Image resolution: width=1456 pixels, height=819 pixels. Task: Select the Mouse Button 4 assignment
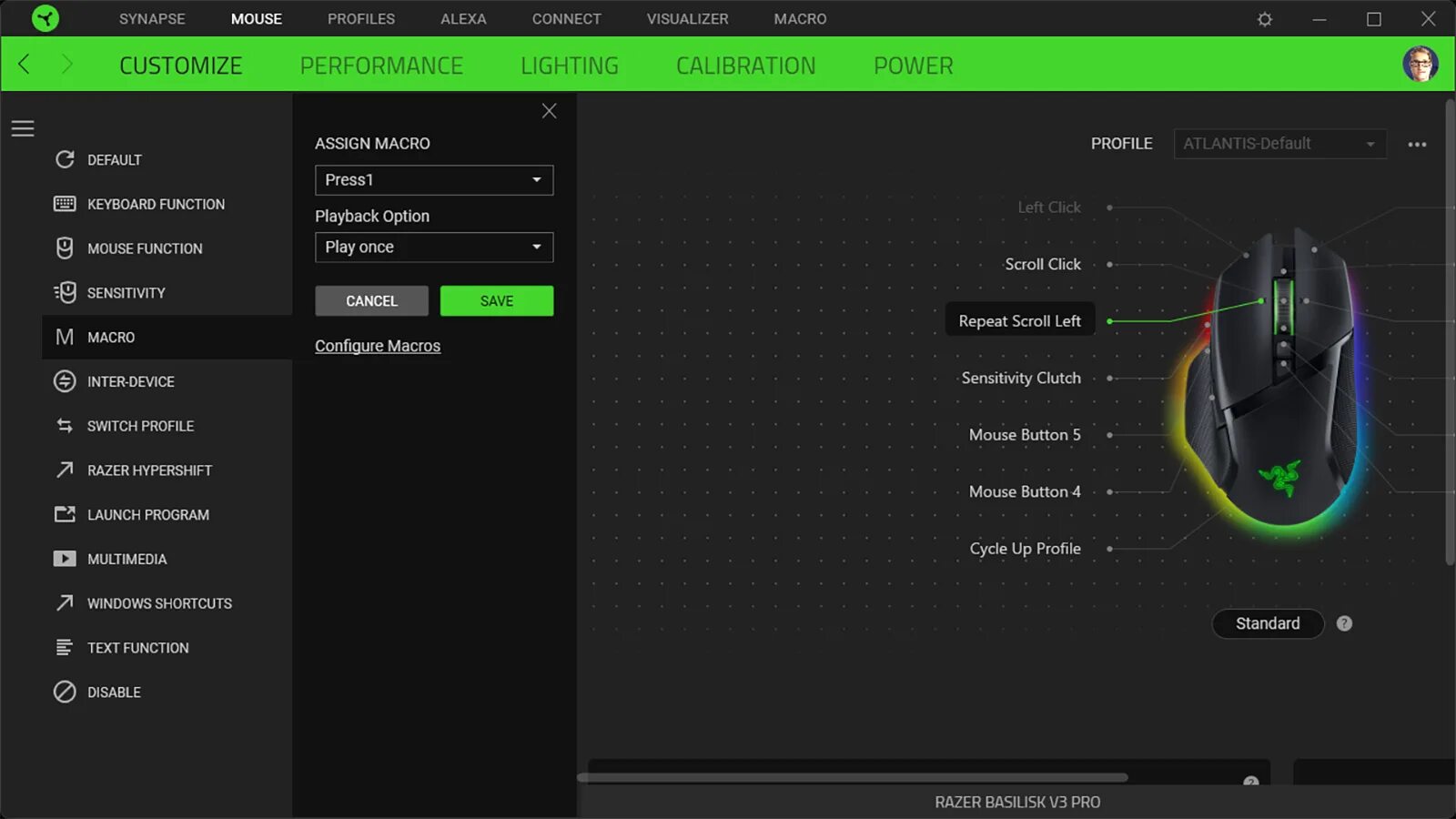pyautogui.click(x=1025, y=491)
